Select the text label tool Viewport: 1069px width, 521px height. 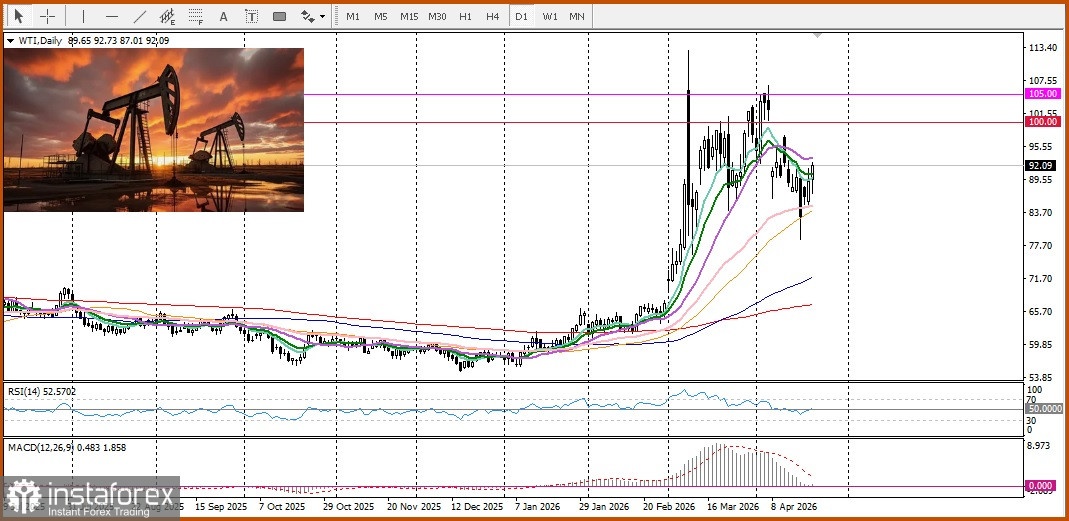point(251,17)
